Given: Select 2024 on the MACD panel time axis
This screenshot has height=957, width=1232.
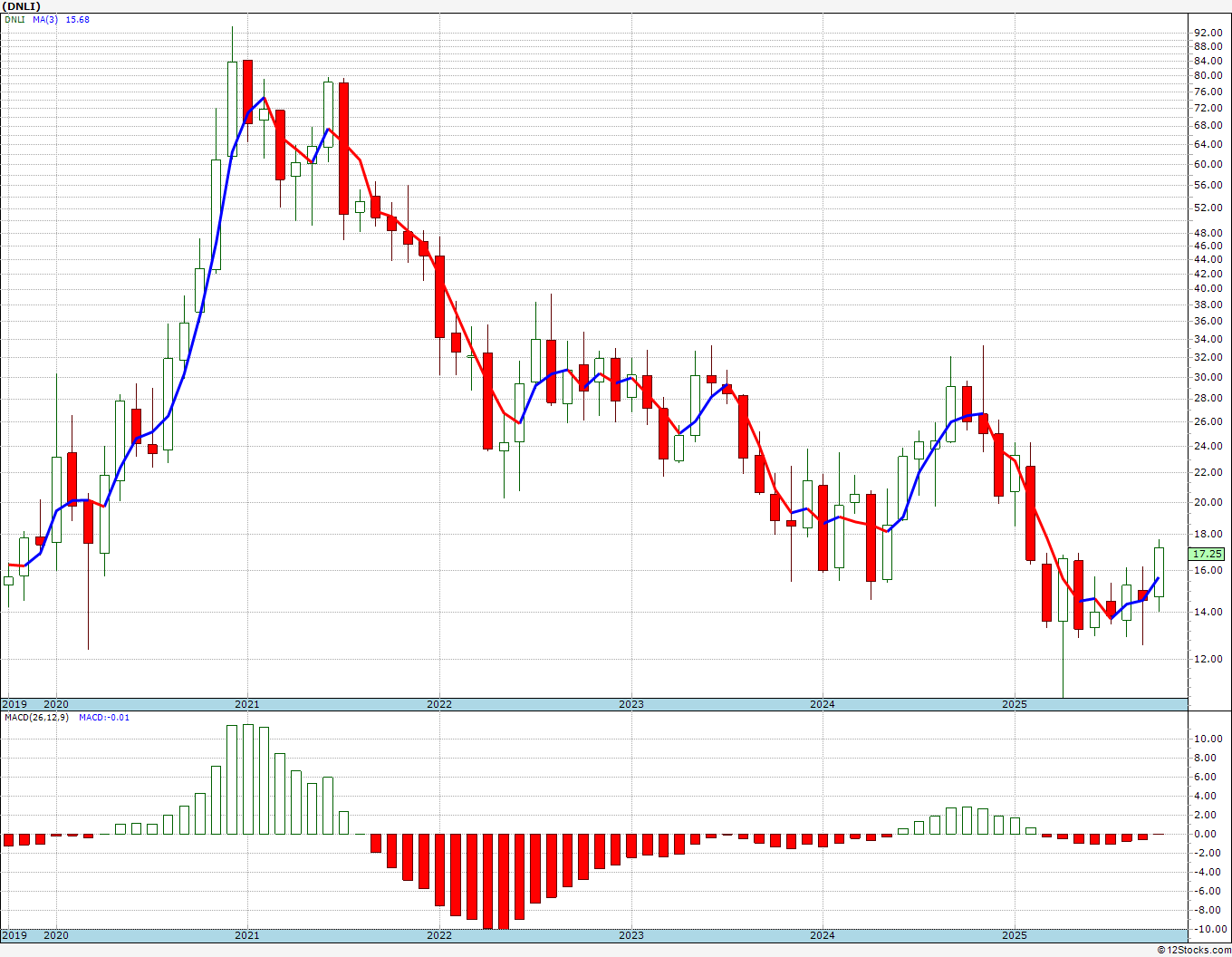Looking at the screenshot, I should pyautogui.click(x=823, y=935).
